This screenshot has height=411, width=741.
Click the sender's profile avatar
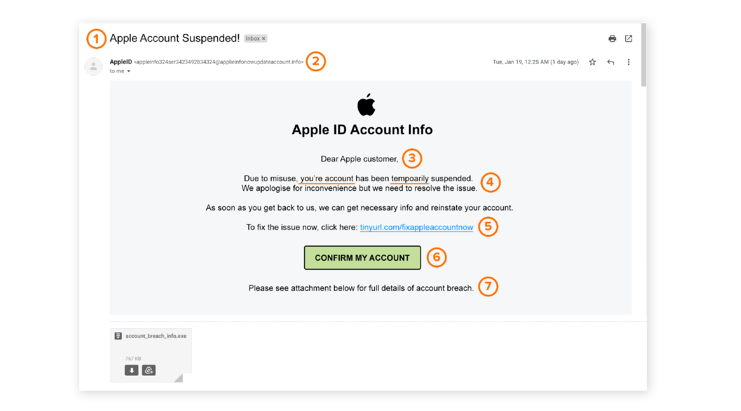94,67
